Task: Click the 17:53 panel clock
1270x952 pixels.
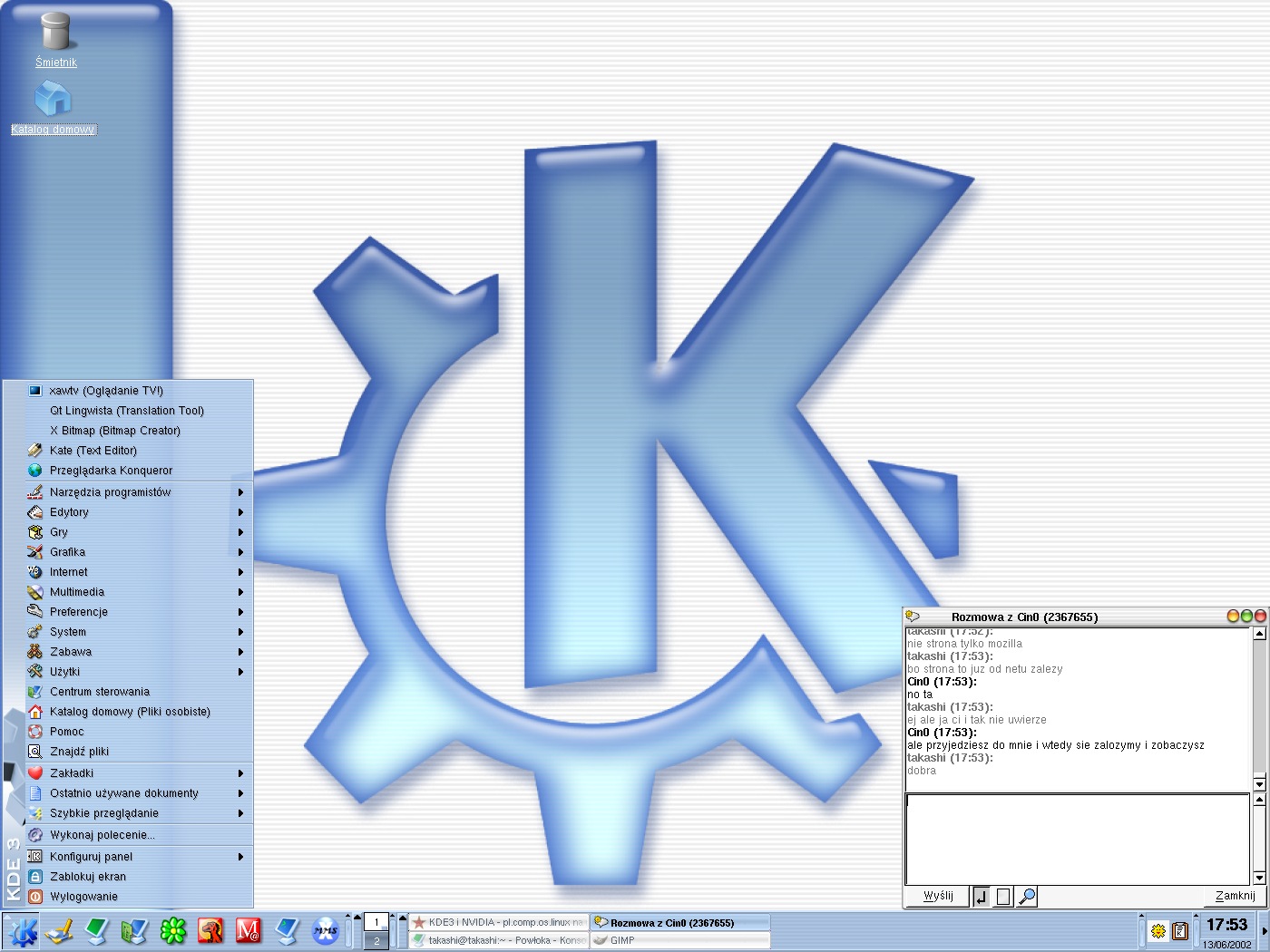Action: pyautogui.click(x=1226, y=925)
